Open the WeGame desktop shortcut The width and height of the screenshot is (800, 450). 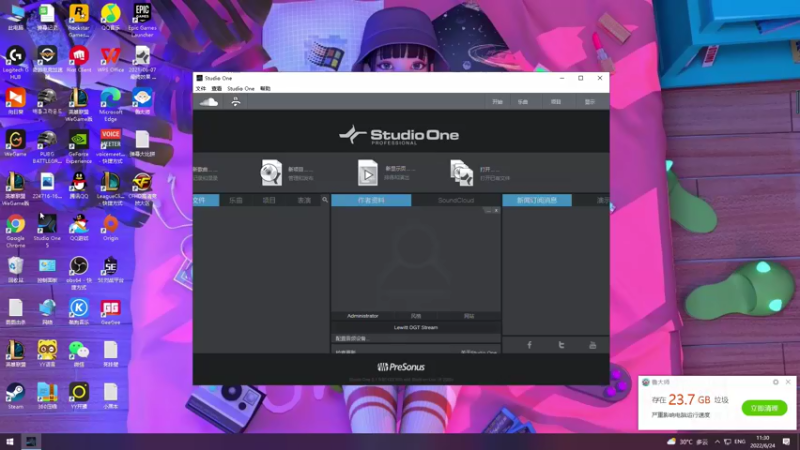tap(15, 143)
